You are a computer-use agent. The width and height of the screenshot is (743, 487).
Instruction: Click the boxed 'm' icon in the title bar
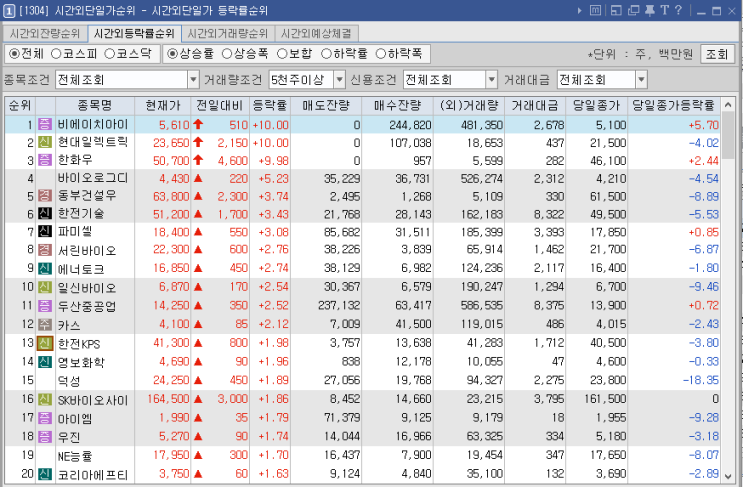[x=595, y=10]
